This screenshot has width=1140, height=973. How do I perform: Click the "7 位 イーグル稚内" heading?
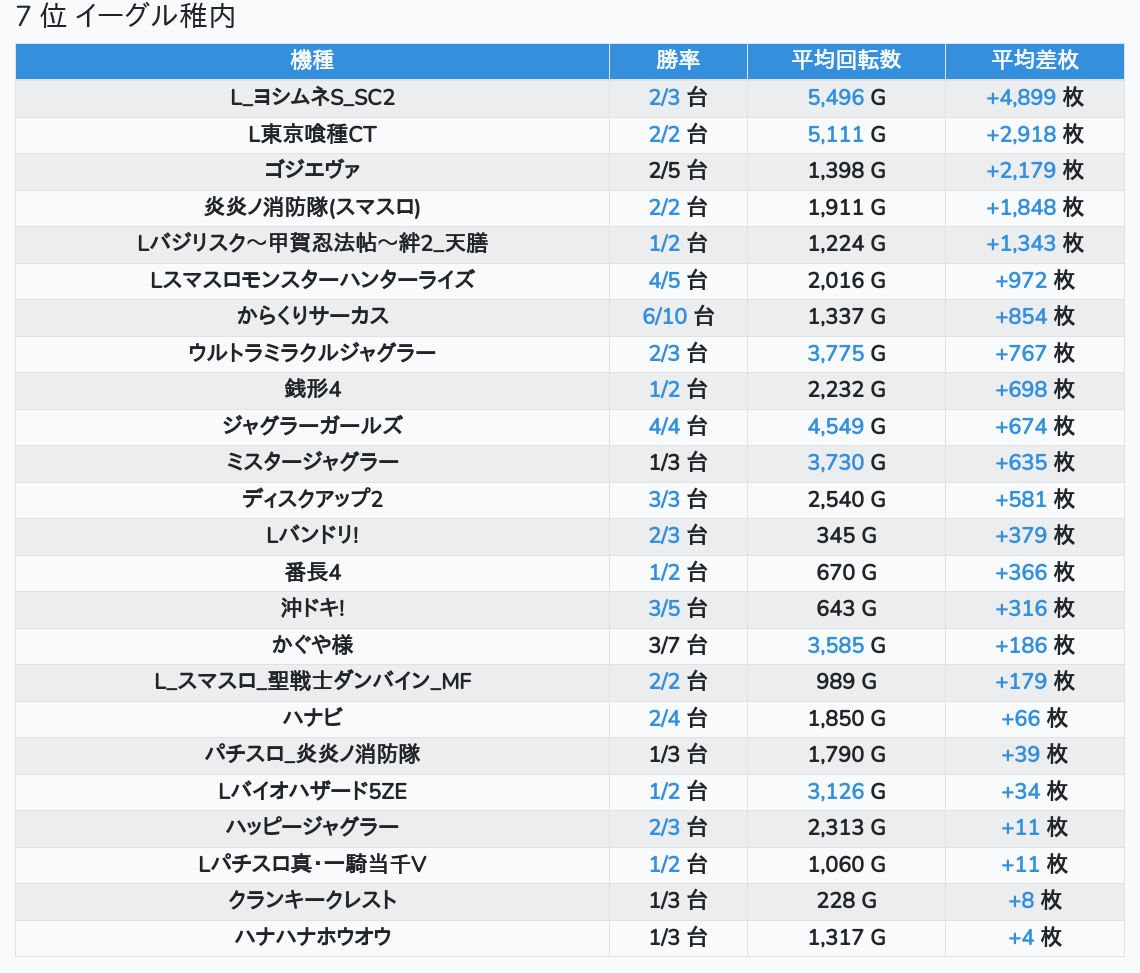coord(126,17)
